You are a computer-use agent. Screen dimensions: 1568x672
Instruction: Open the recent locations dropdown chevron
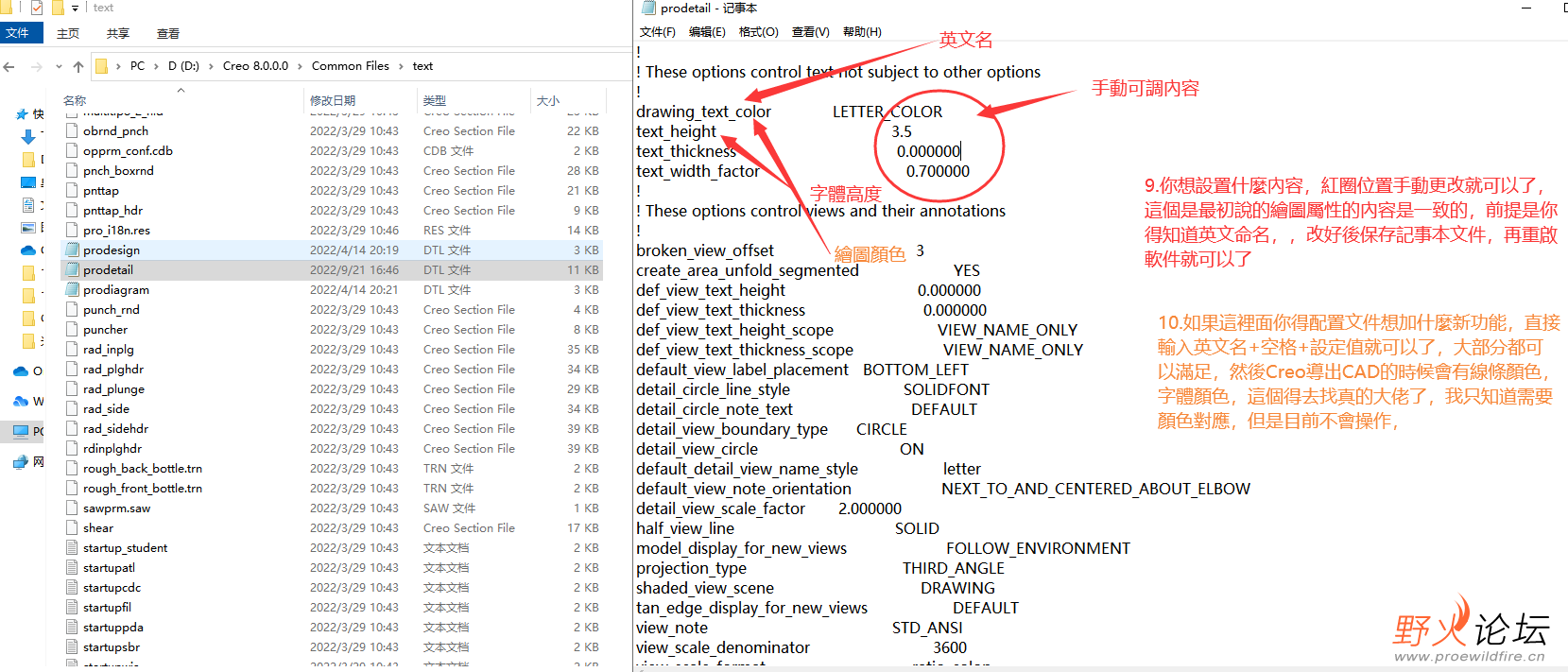tap(59, 66)
